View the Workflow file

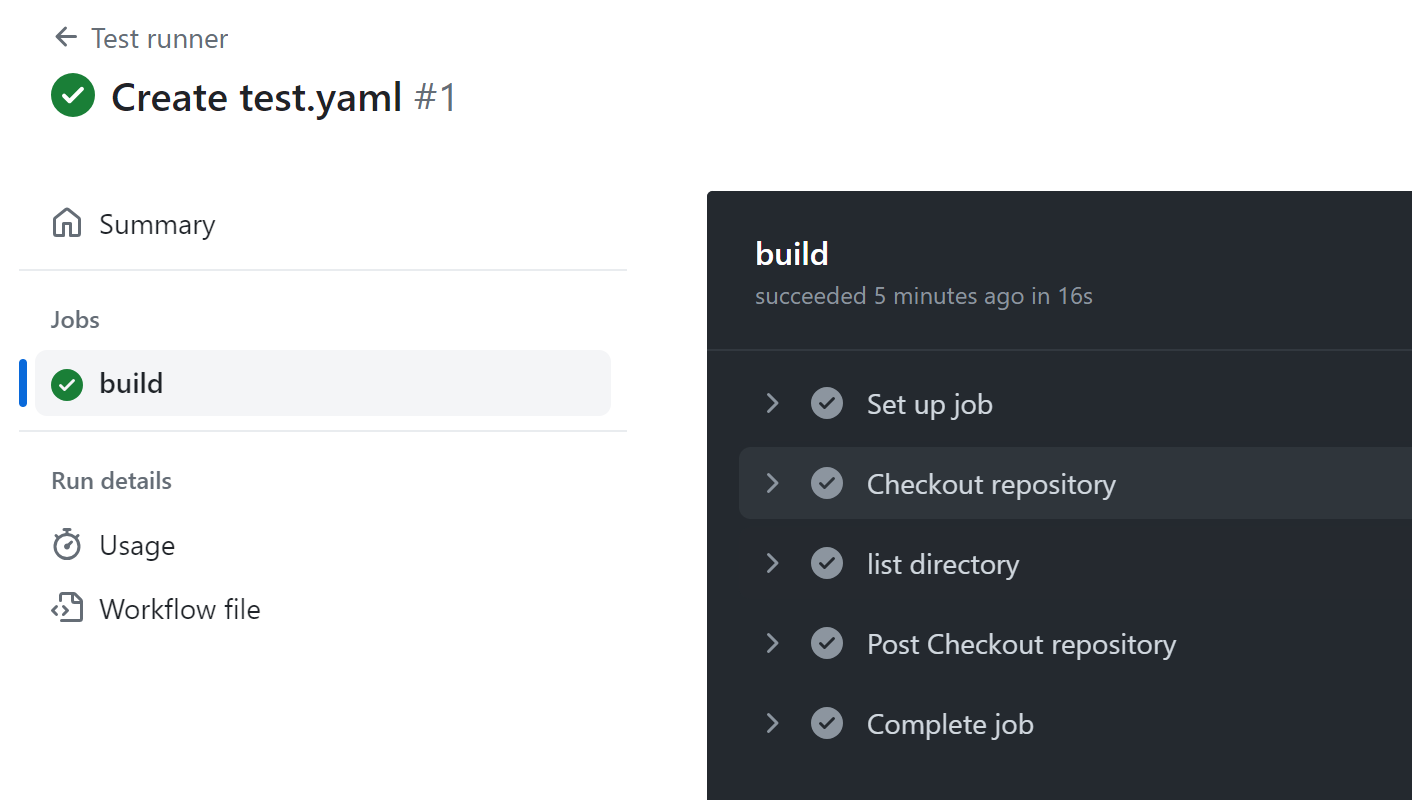tap(180, 610)
